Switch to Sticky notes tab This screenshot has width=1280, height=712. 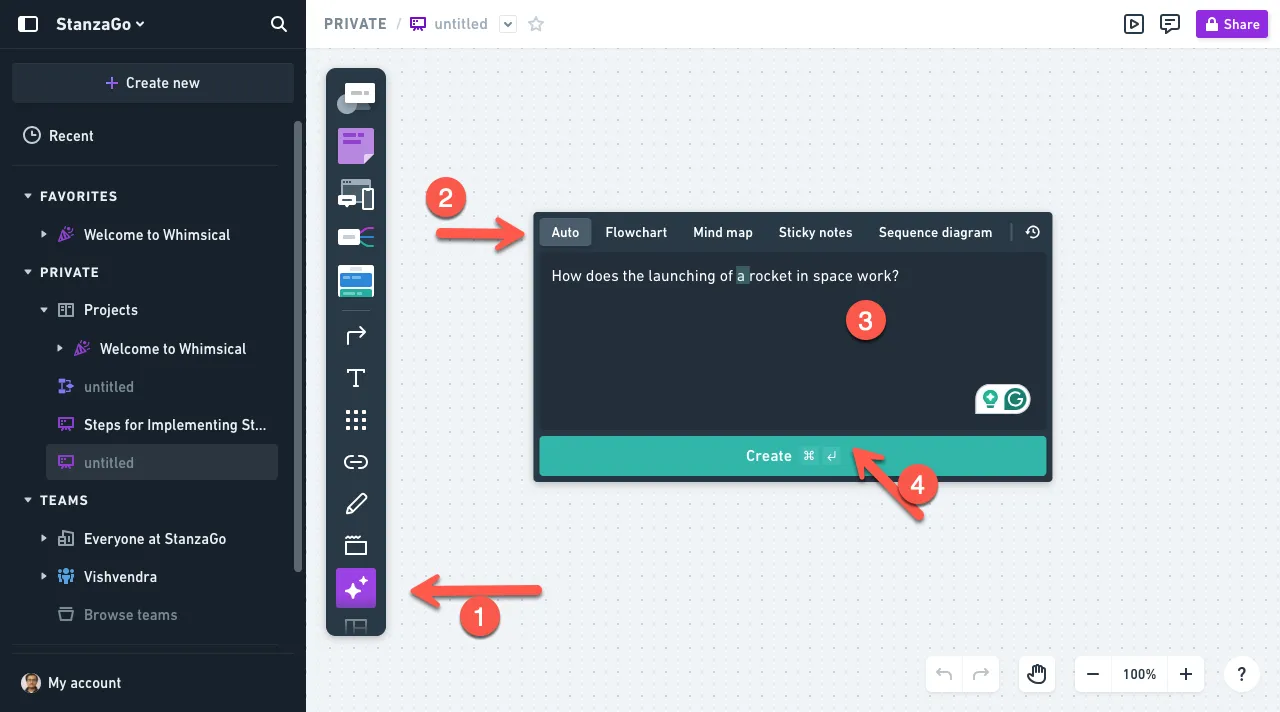coord(816,232)
